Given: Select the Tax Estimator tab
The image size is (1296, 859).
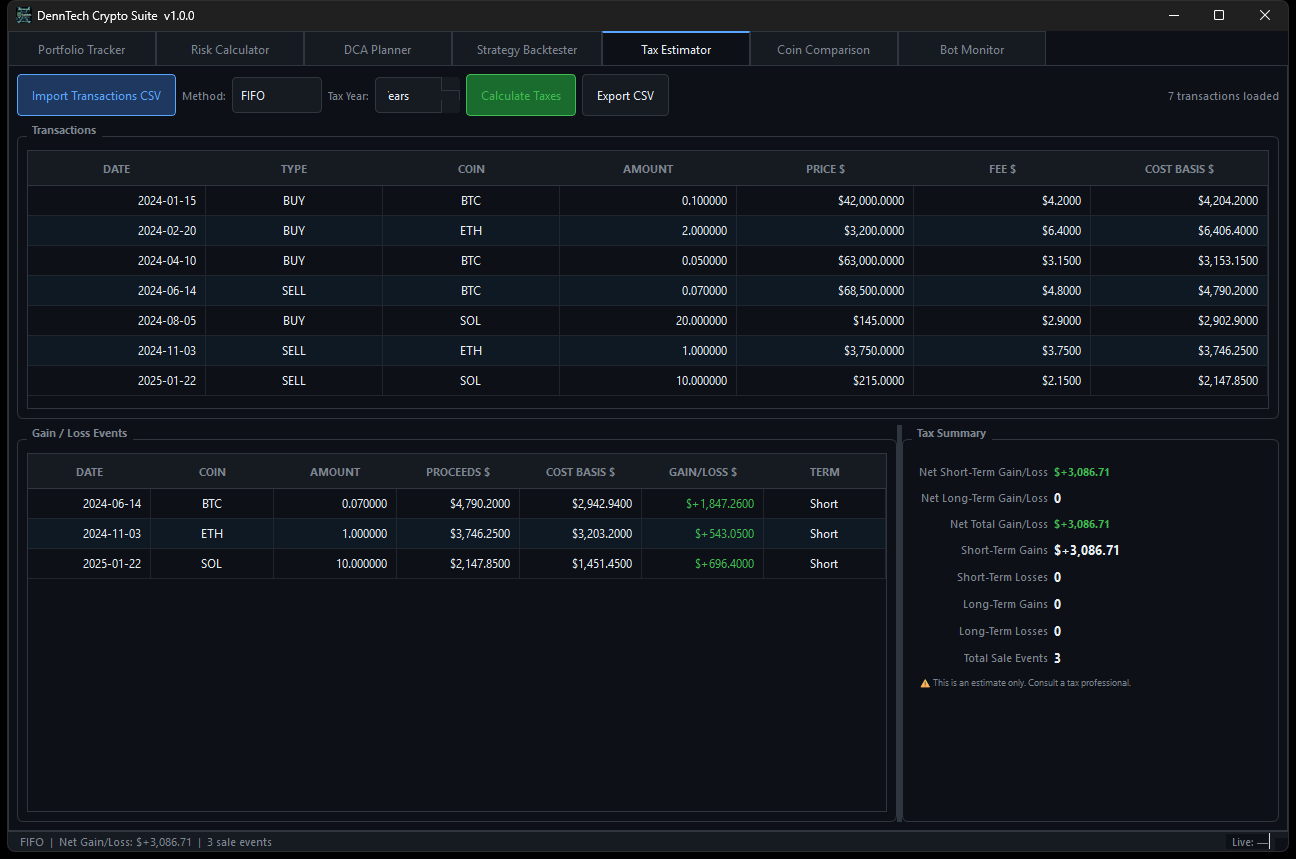Looking at the screenshot, I should pos(676,49).
